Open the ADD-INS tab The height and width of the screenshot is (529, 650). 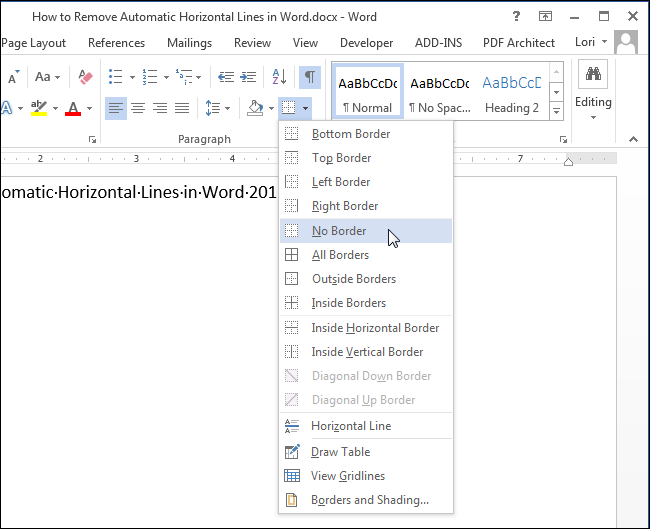point(439,43)
